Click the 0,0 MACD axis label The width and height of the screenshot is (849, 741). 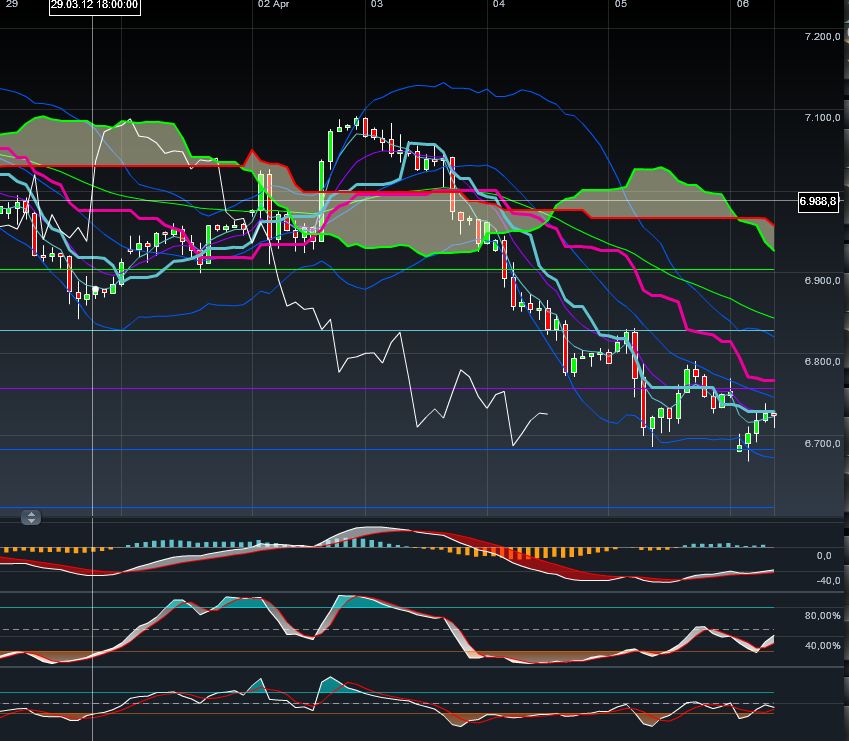(x=824, y=556)
